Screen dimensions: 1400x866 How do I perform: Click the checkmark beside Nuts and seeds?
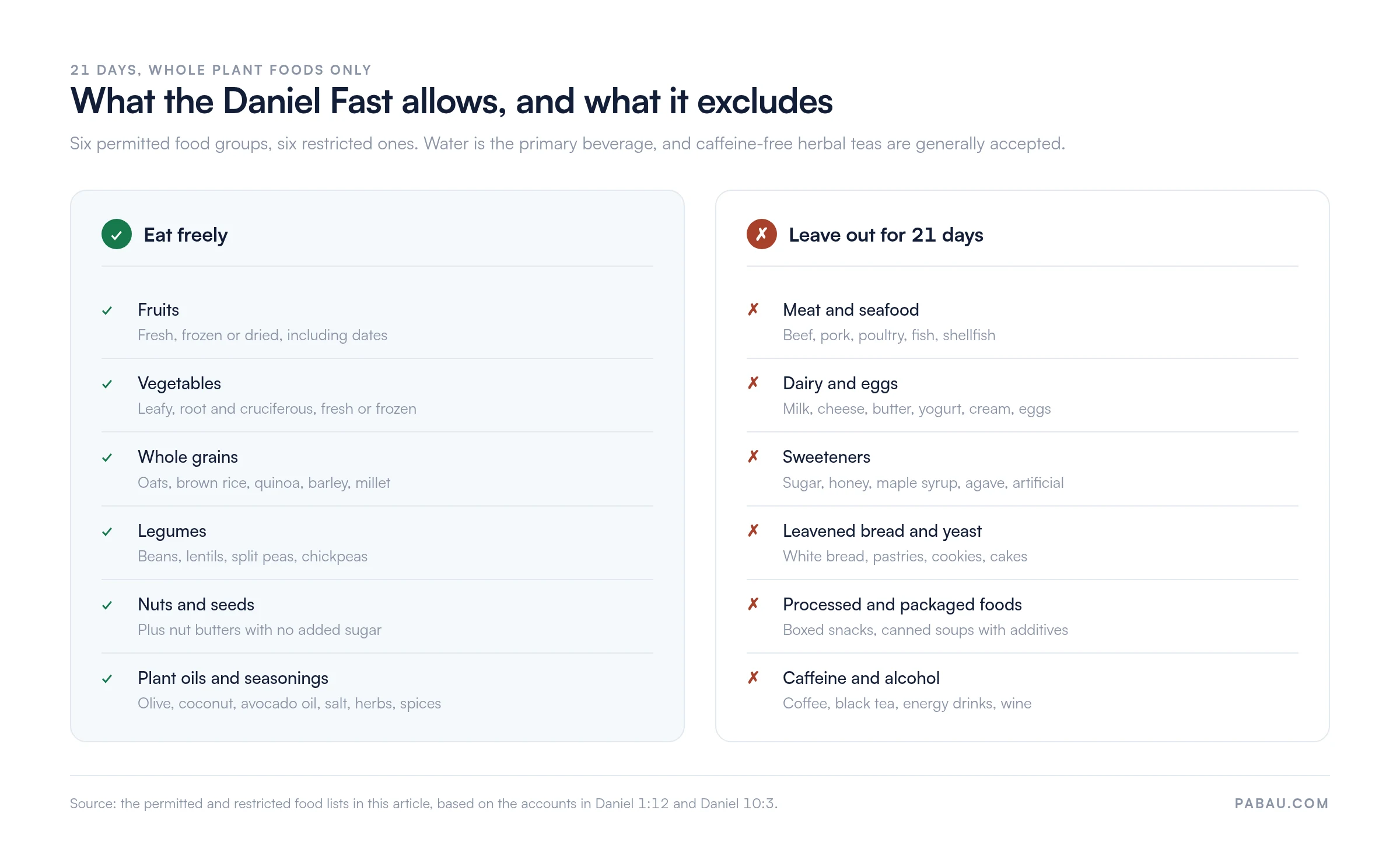107,605
